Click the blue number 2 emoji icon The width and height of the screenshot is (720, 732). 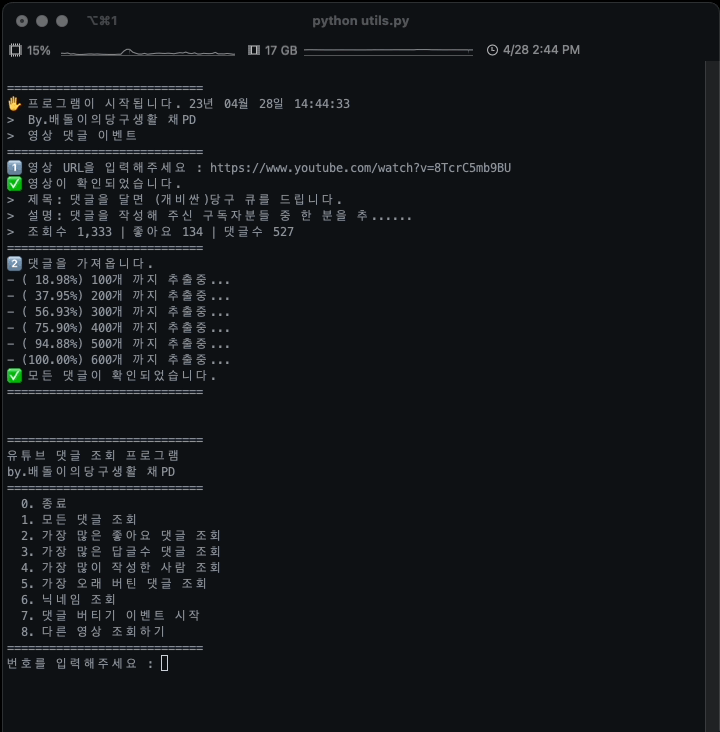pyautogui.click(x=14, y=264)
